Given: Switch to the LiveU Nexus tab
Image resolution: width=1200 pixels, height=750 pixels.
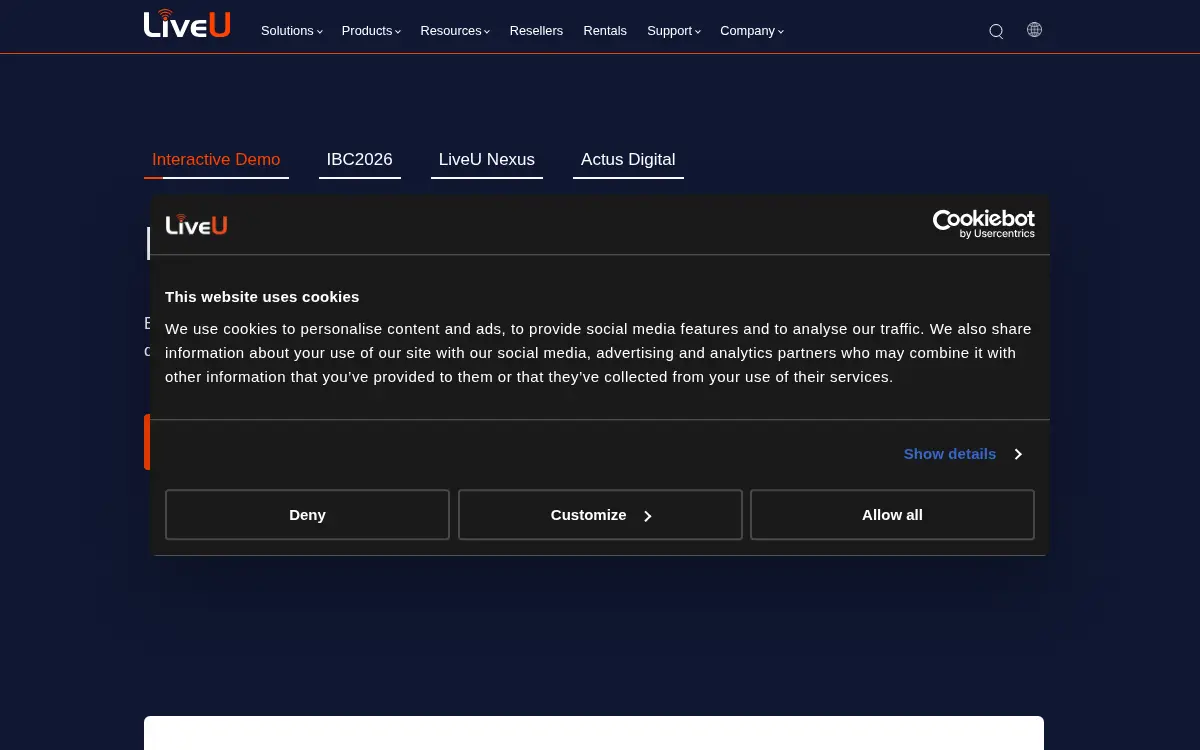Looking at the screenshot, I should coord(487,160).
